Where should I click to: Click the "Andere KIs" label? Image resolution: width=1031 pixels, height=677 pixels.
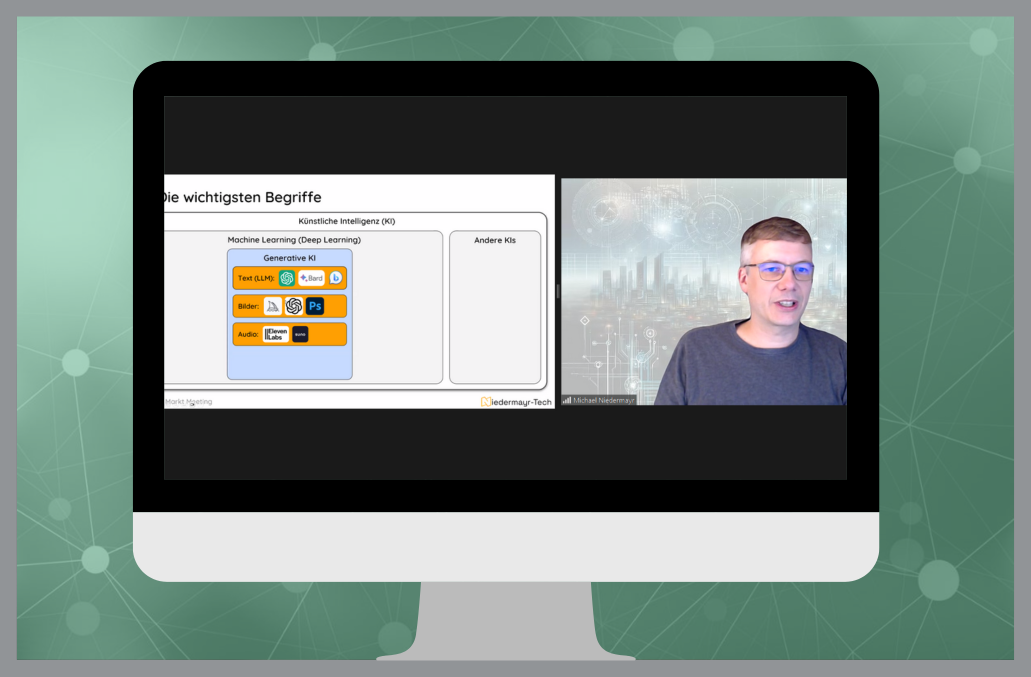pos(495,240)
